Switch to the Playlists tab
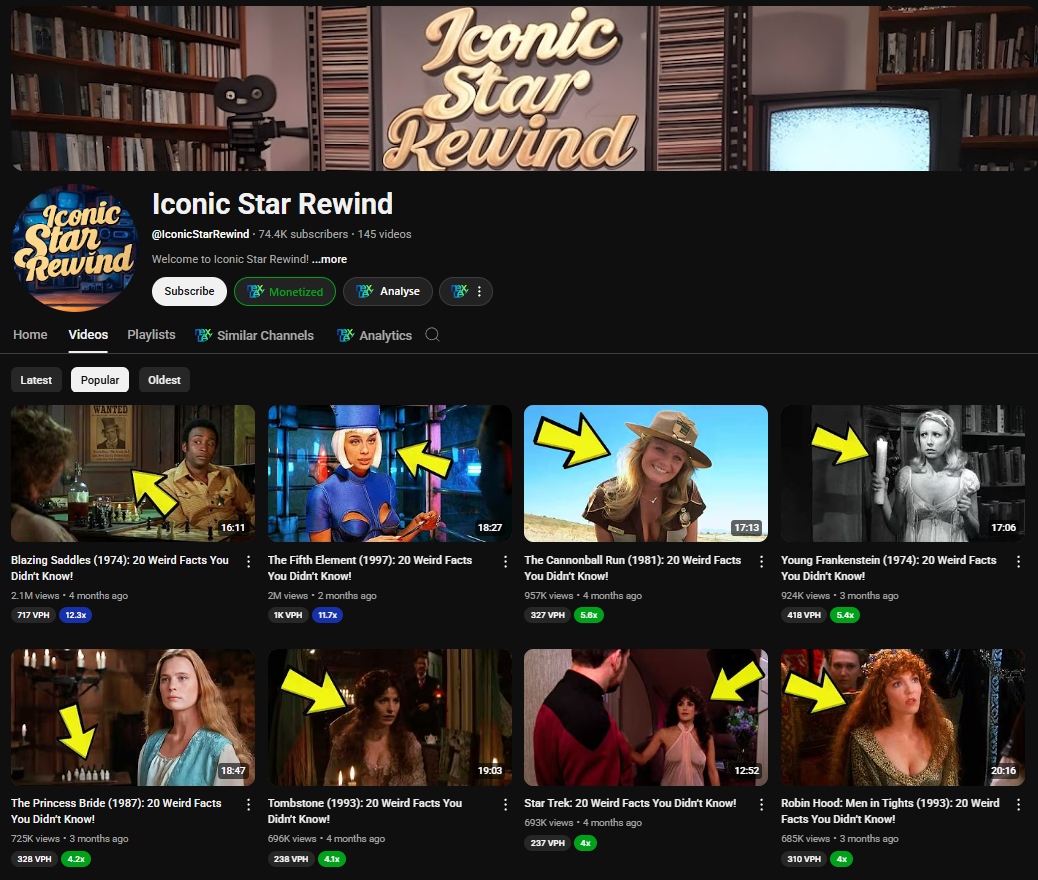 [151, 335]
